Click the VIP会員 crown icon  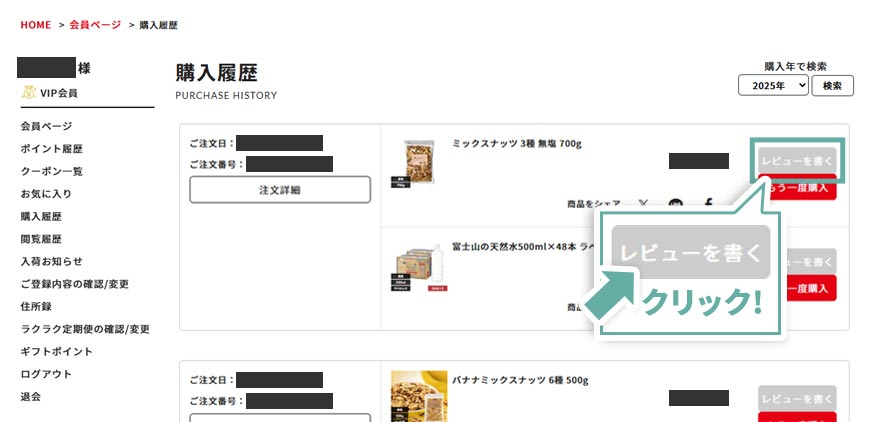(28, 93)
